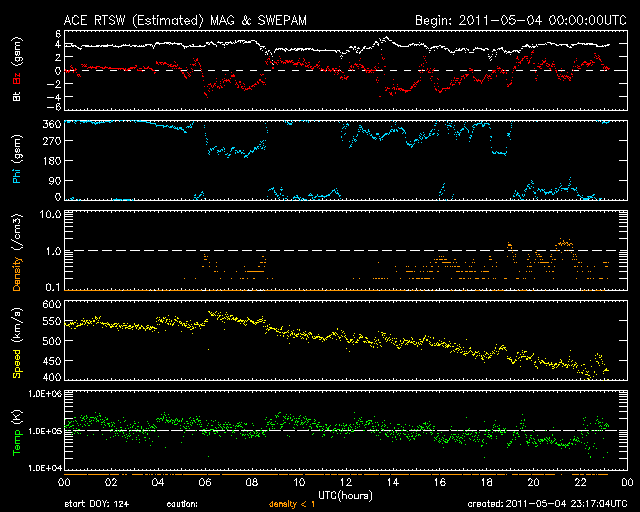Click the 'UTC(hours)' x-axis label
Screen dimensions: 640x512
(x=345, y=495)
